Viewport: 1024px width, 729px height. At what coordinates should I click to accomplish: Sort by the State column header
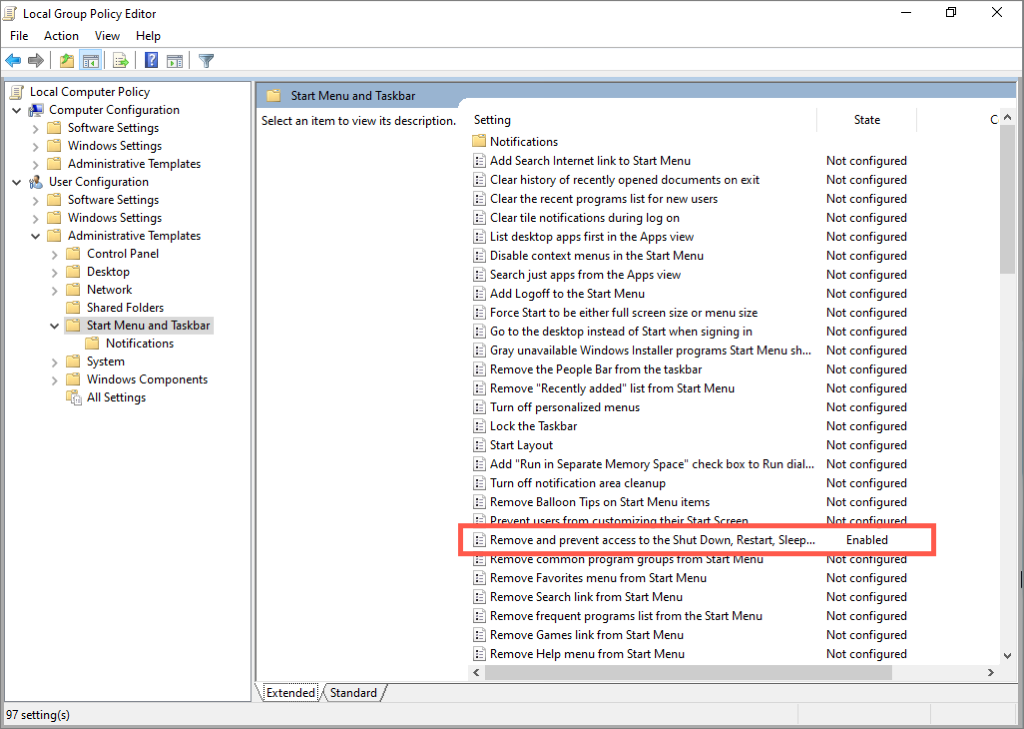tap(867, 120)
